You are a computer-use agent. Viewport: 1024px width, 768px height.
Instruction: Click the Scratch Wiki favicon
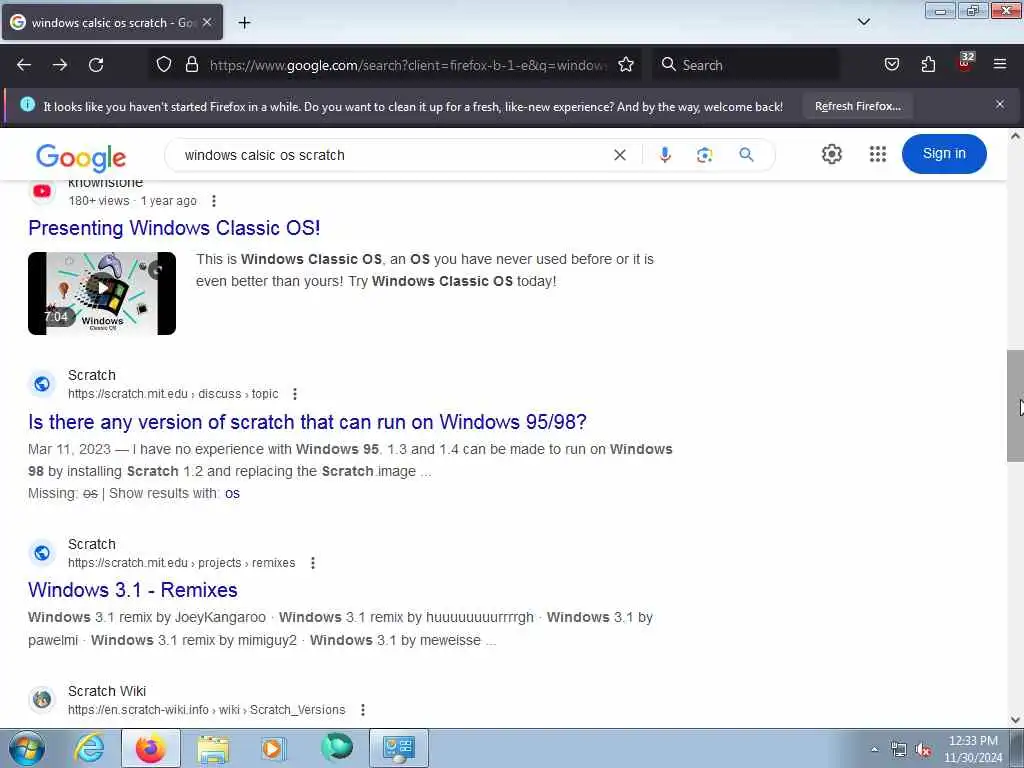[x=42, y=699]
